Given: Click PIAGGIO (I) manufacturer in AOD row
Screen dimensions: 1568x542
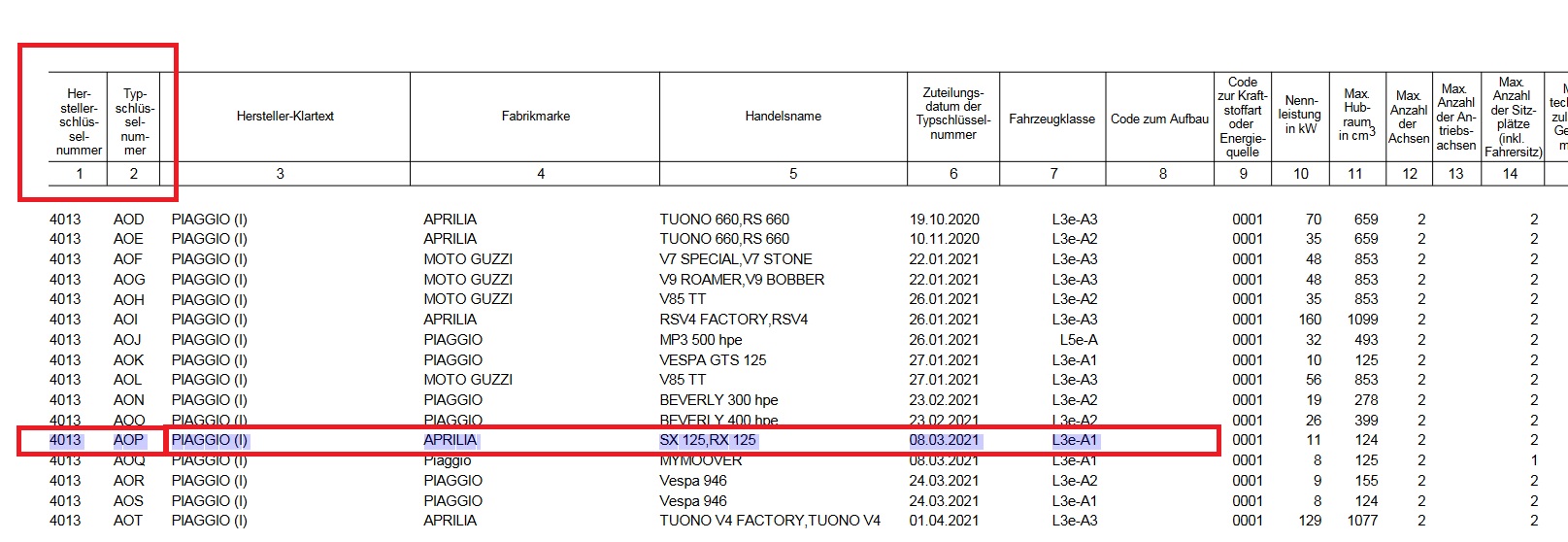Looking at the screenshot, I should coord(210,220).
